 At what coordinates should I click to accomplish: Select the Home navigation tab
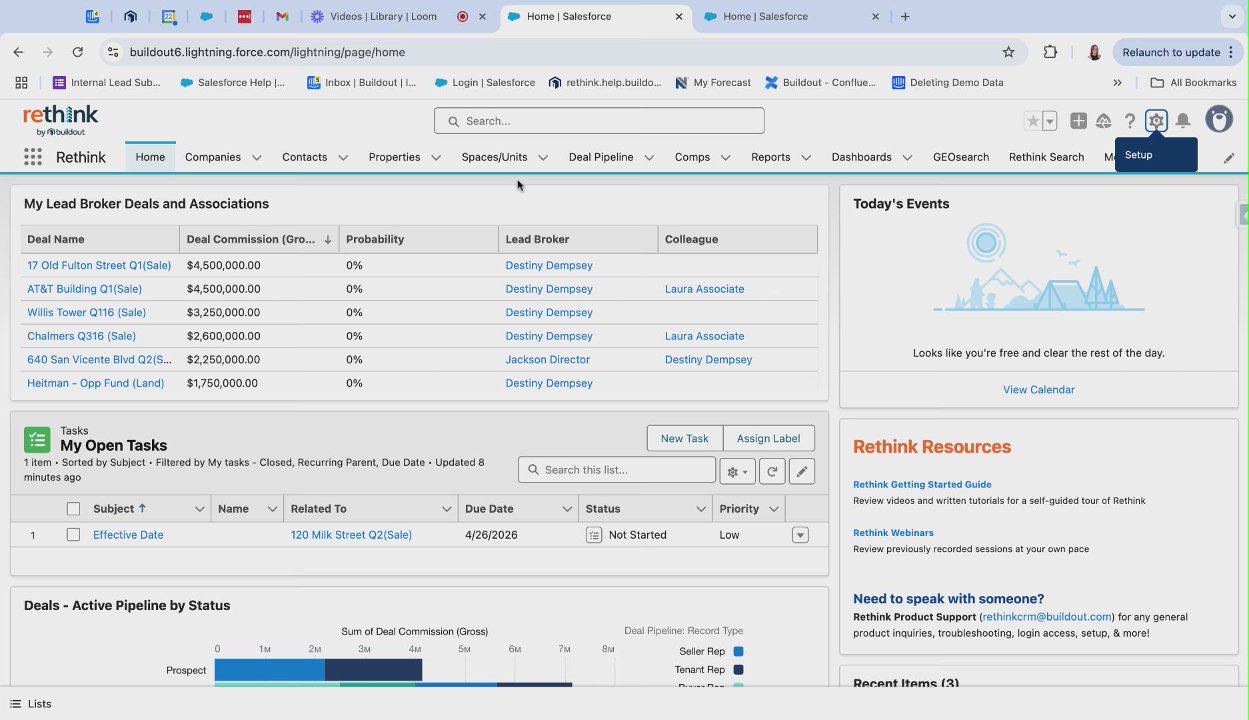pos(150,157)
